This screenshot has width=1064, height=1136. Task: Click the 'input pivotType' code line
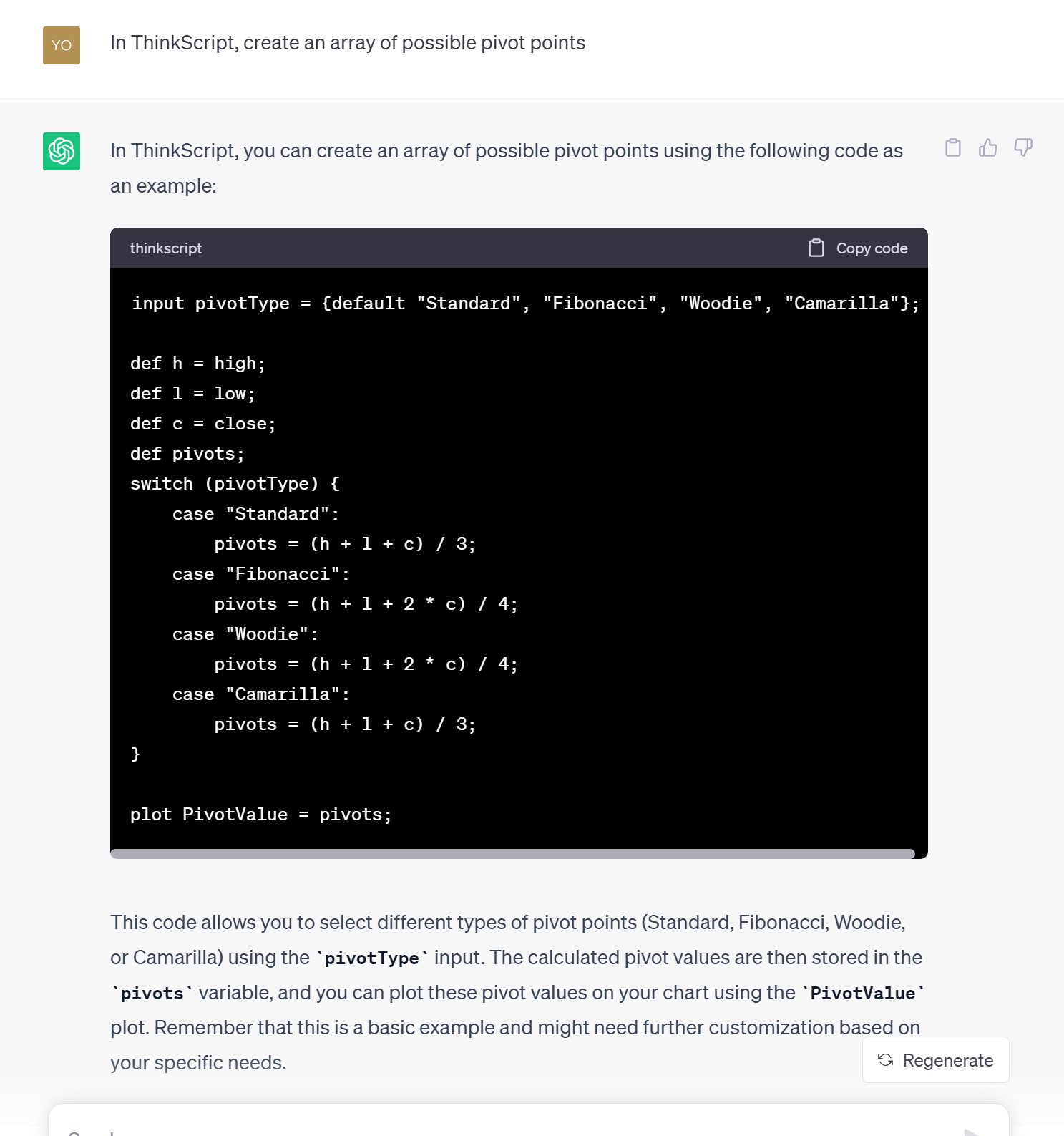(x=525, y=304)
